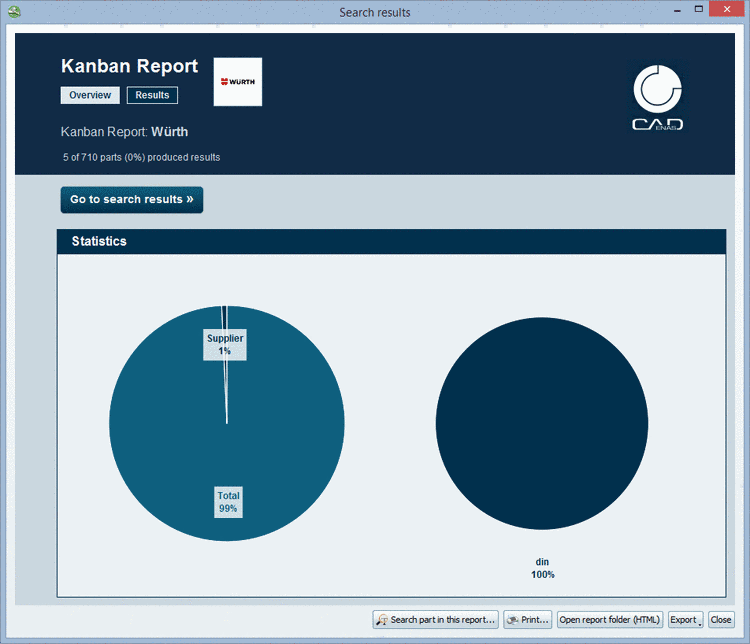
Task: Click the application icon in title bar
Action: pyautogui.click(x=14, y=12)
